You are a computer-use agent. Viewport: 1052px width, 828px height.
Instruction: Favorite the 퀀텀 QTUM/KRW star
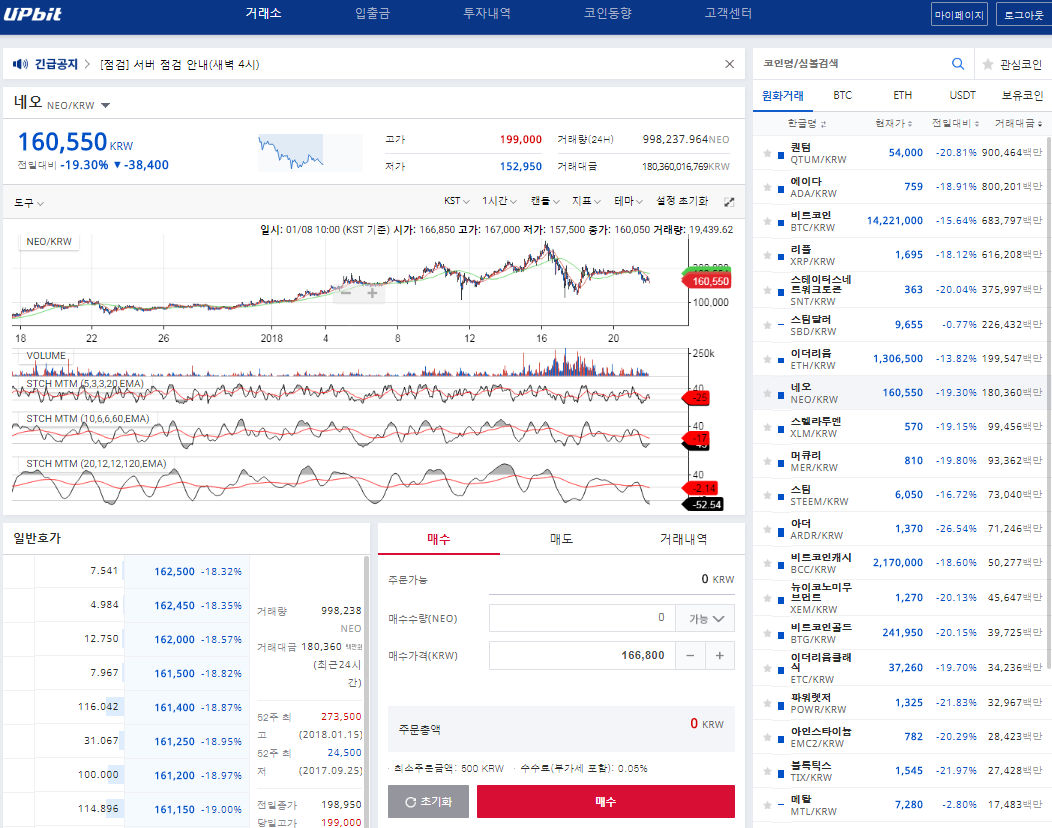pos(767,154)
